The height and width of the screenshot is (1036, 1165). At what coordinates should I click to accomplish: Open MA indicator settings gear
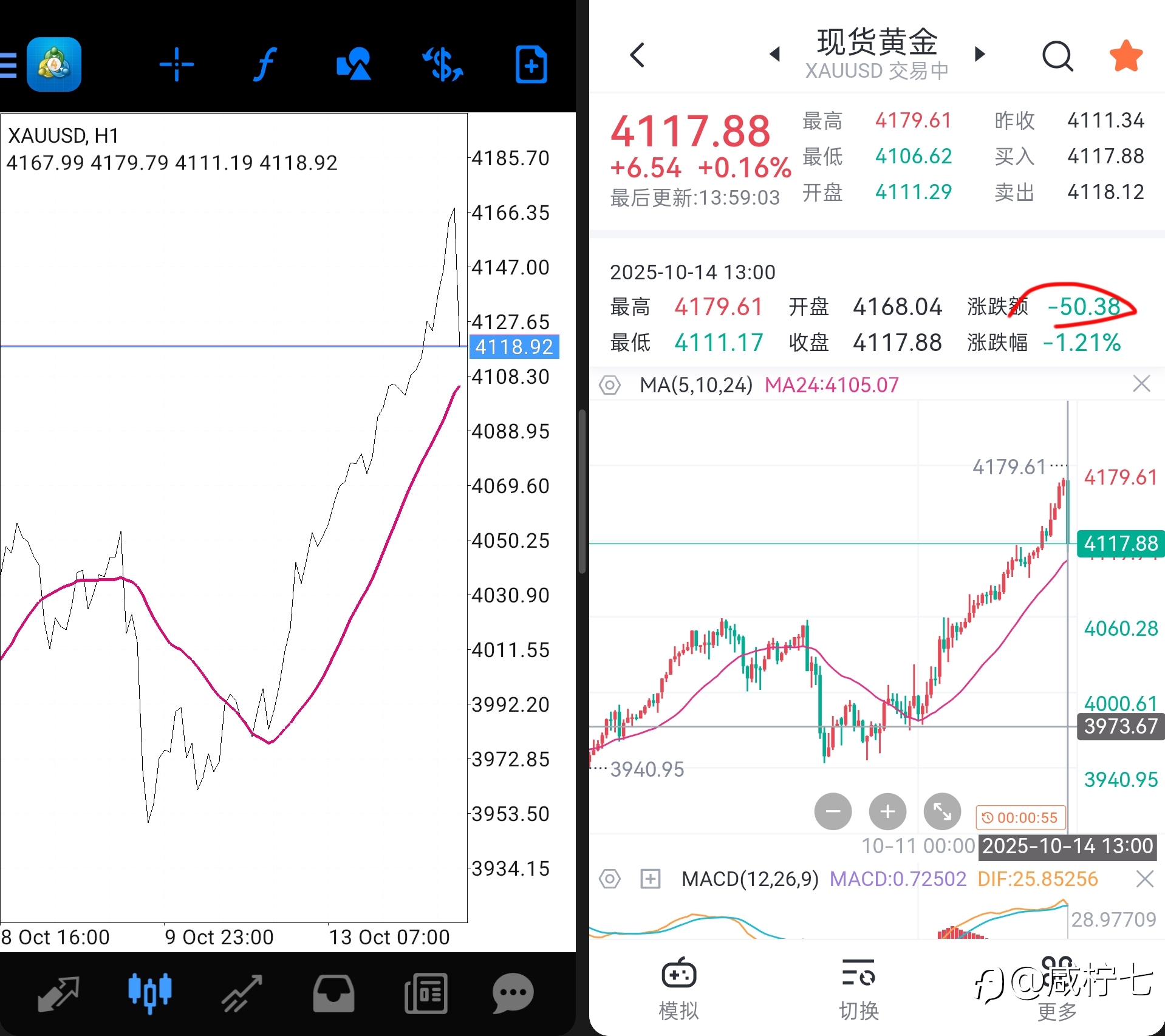(610, 385)
